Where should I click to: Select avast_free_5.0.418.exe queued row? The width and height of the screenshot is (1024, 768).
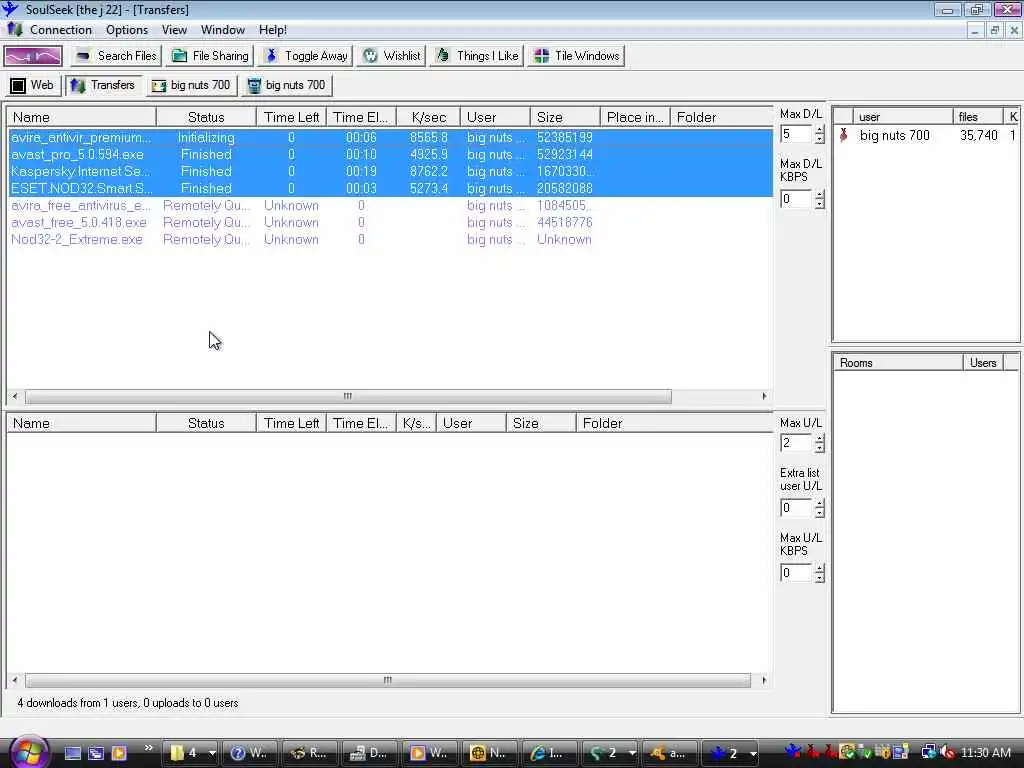390,223
